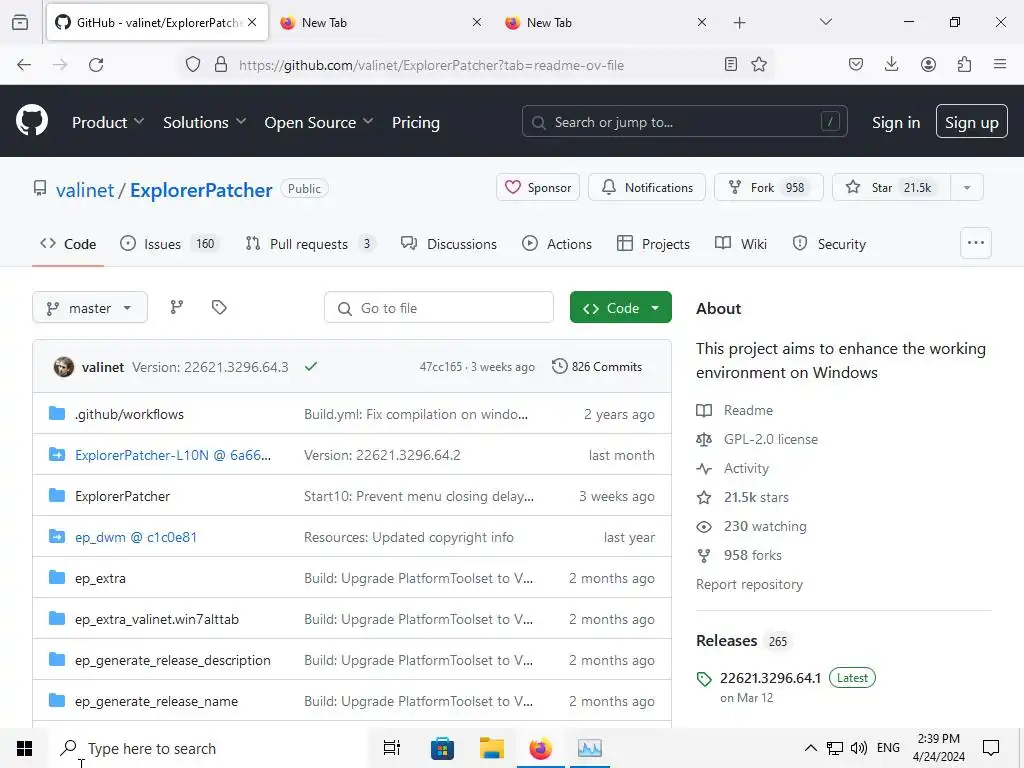Screen dimensions: 1024x768
Task: Open the Firefox View icon at top left
Action: 20,22
